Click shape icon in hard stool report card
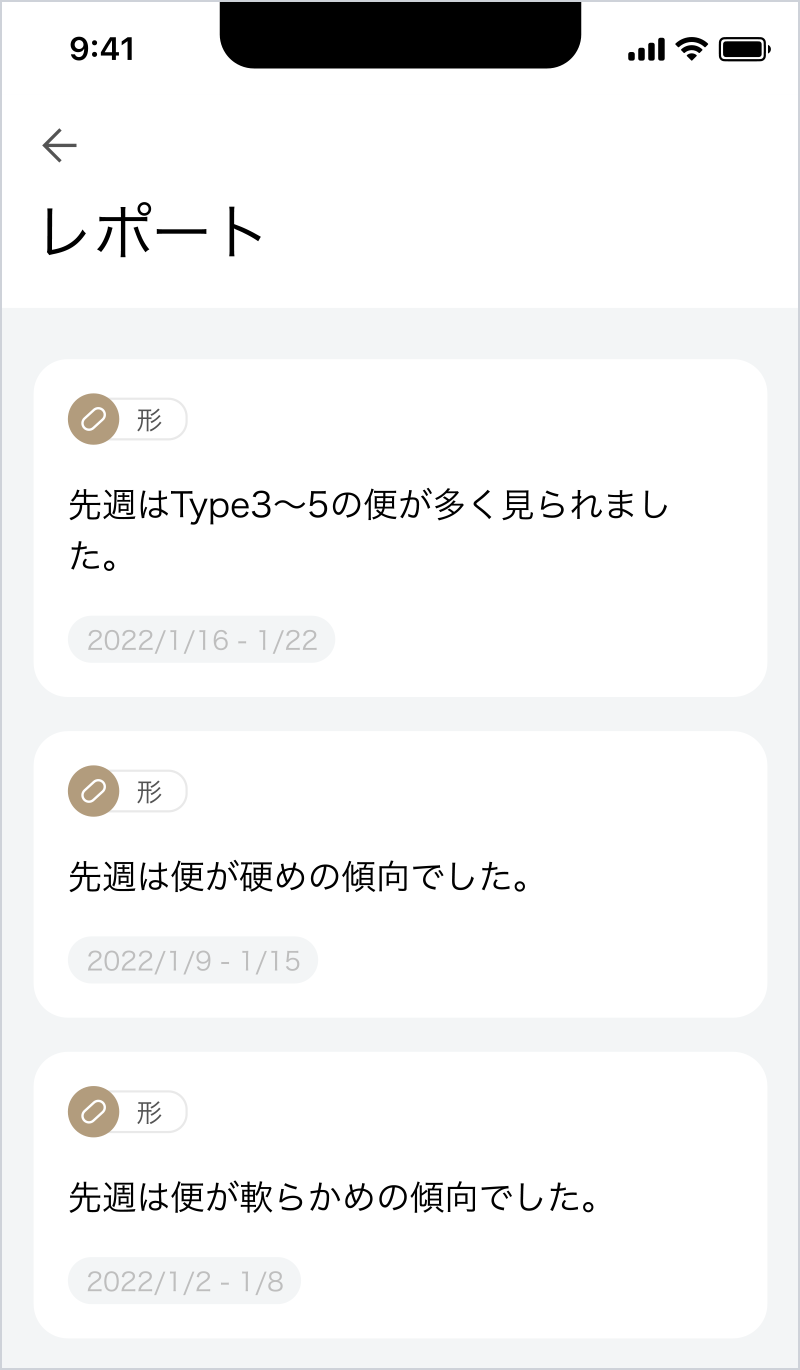 (93, 792)
